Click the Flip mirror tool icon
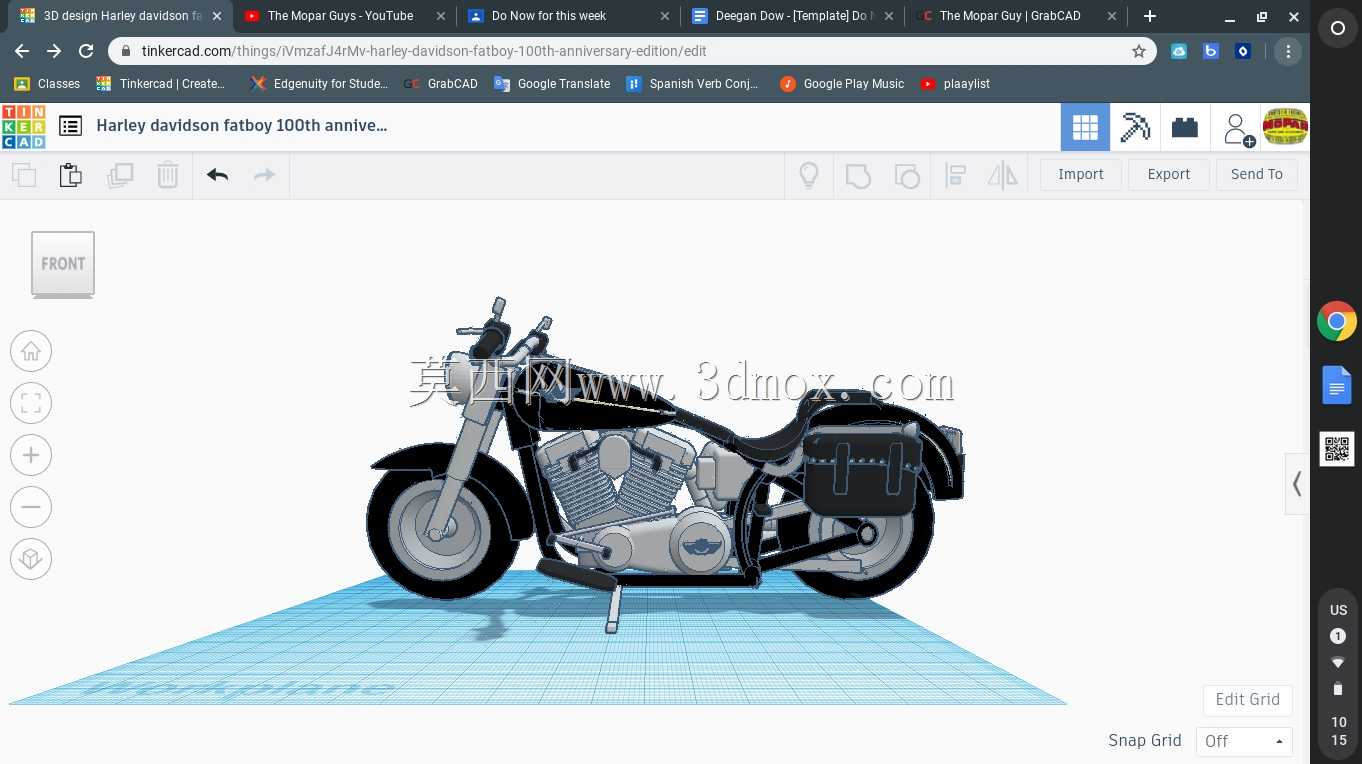 pos(1002,175)
